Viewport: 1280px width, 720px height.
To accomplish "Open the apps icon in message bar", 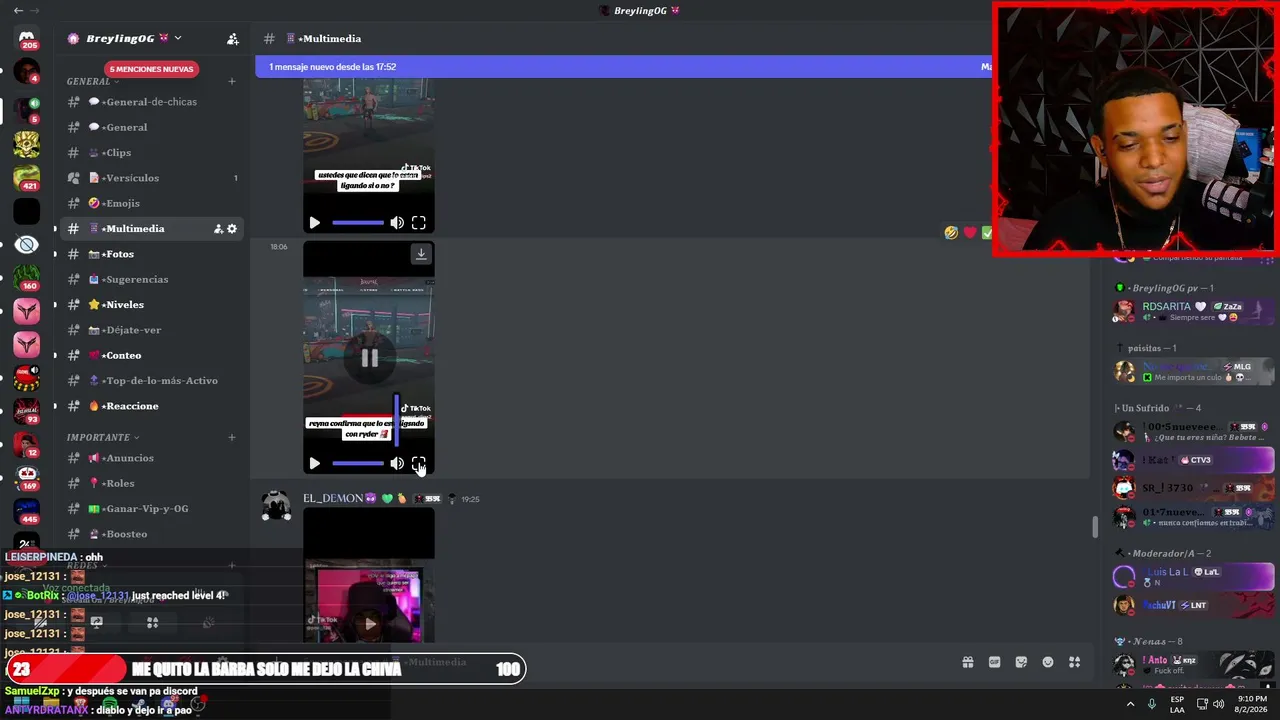I will click(x=1075, y=662).
